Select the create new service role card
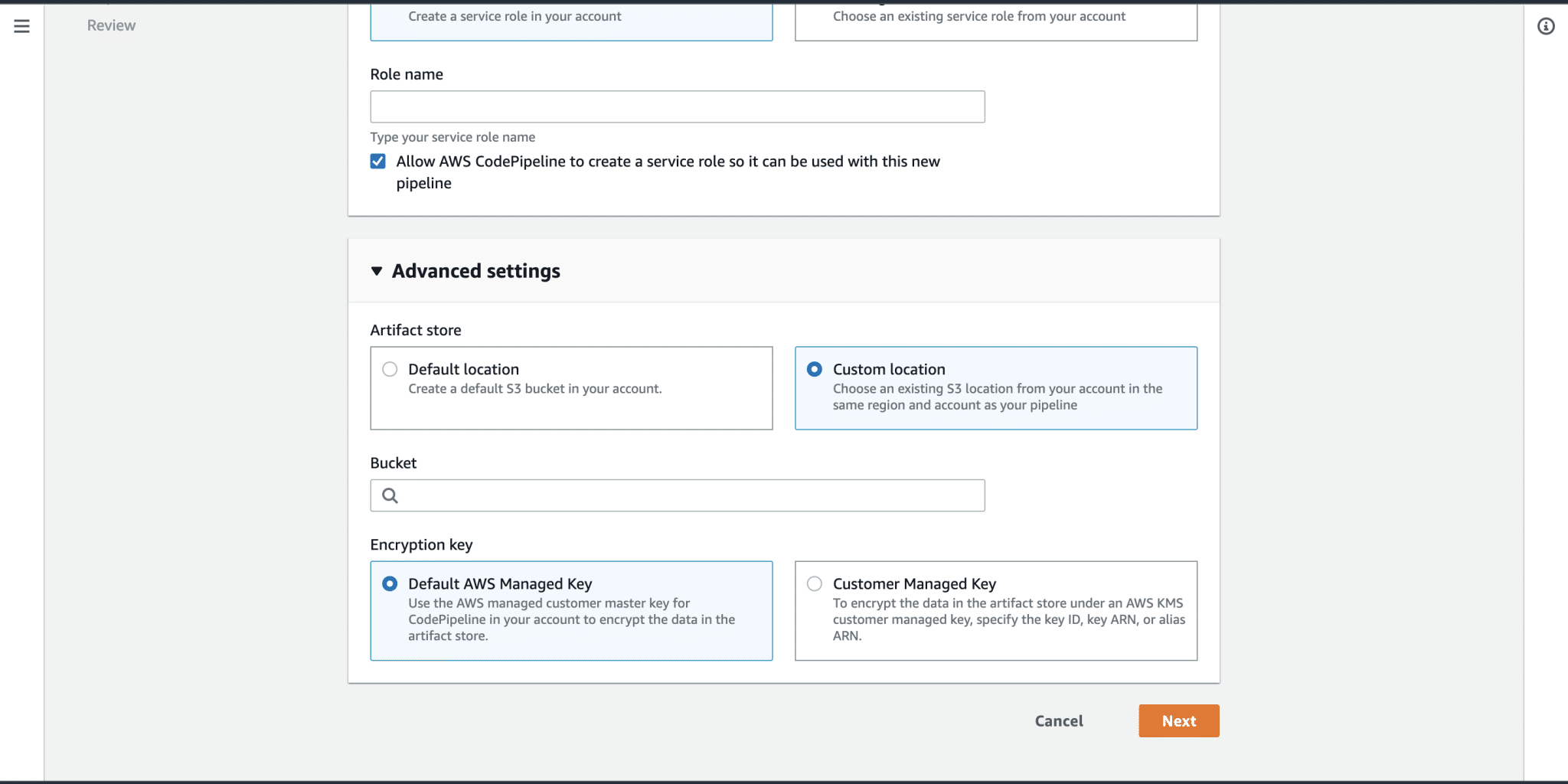Image resolution: width=1568 pixels, height=784 pixels. click(x=571, y=16)
